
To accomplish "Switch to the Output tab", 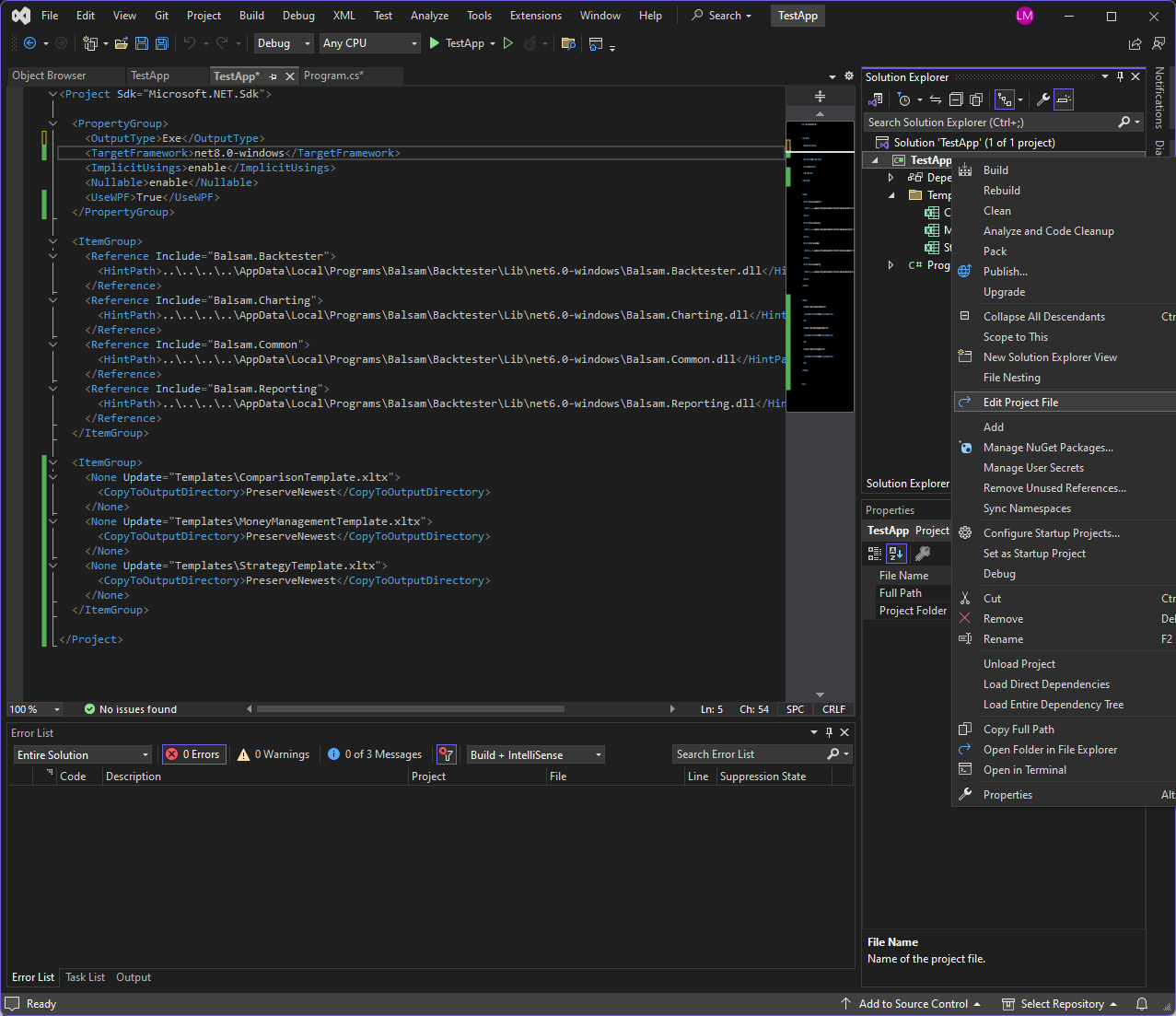I will 134,977.
